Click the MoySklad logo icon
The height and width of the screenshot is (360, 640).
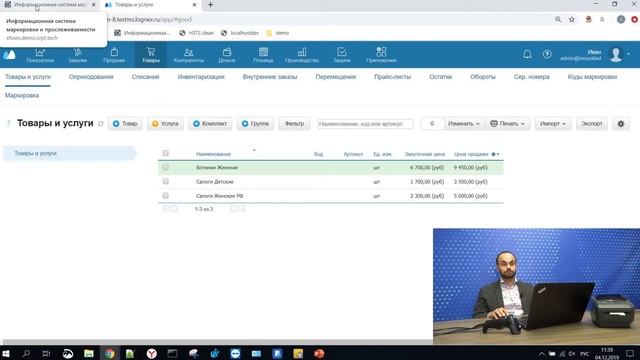(x=9, y=55)
